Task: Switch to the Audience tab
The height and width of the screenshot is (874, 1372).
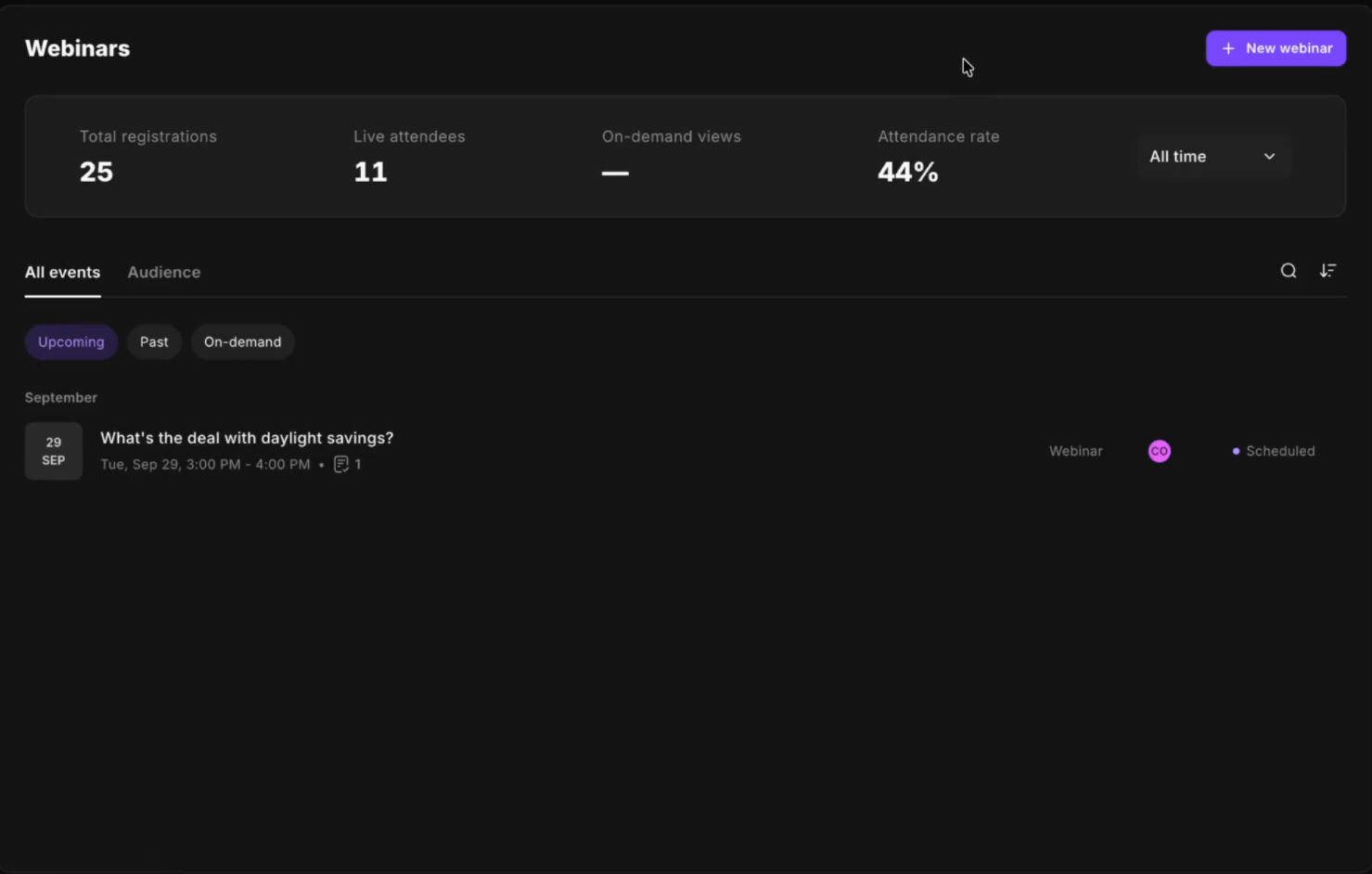Action: (164, 272)
